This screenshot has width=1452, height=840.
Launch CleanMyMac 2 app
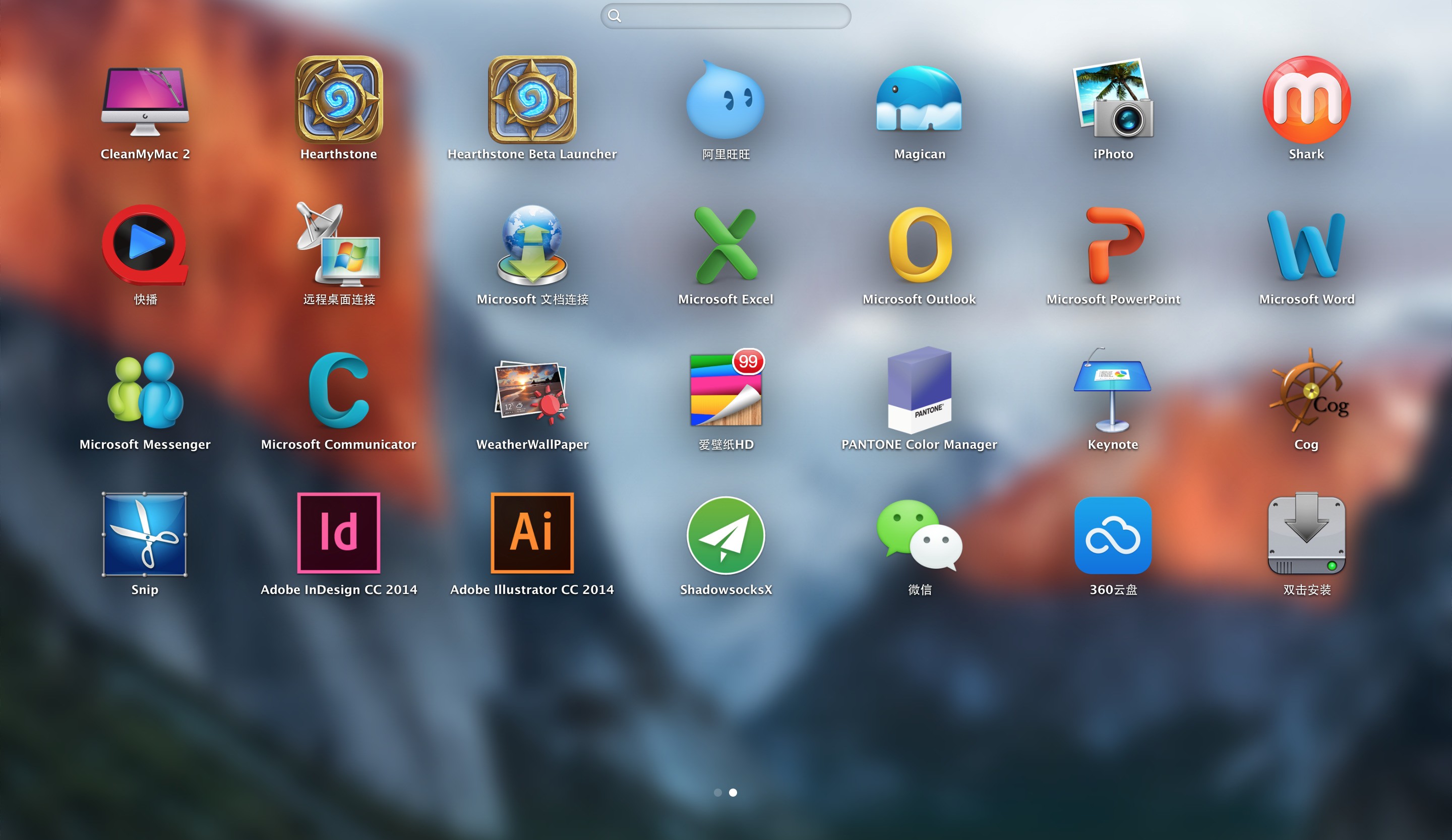145,101
